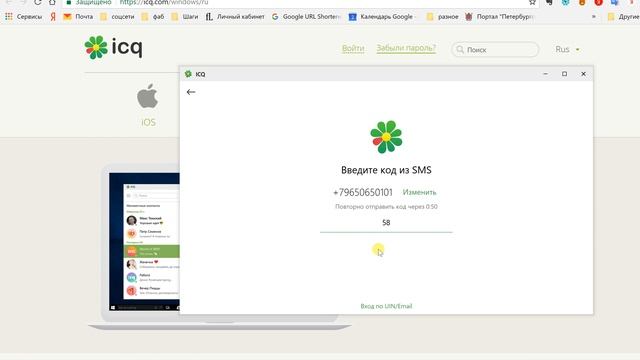Click the laptop screenshot image on website

(144, 242)
